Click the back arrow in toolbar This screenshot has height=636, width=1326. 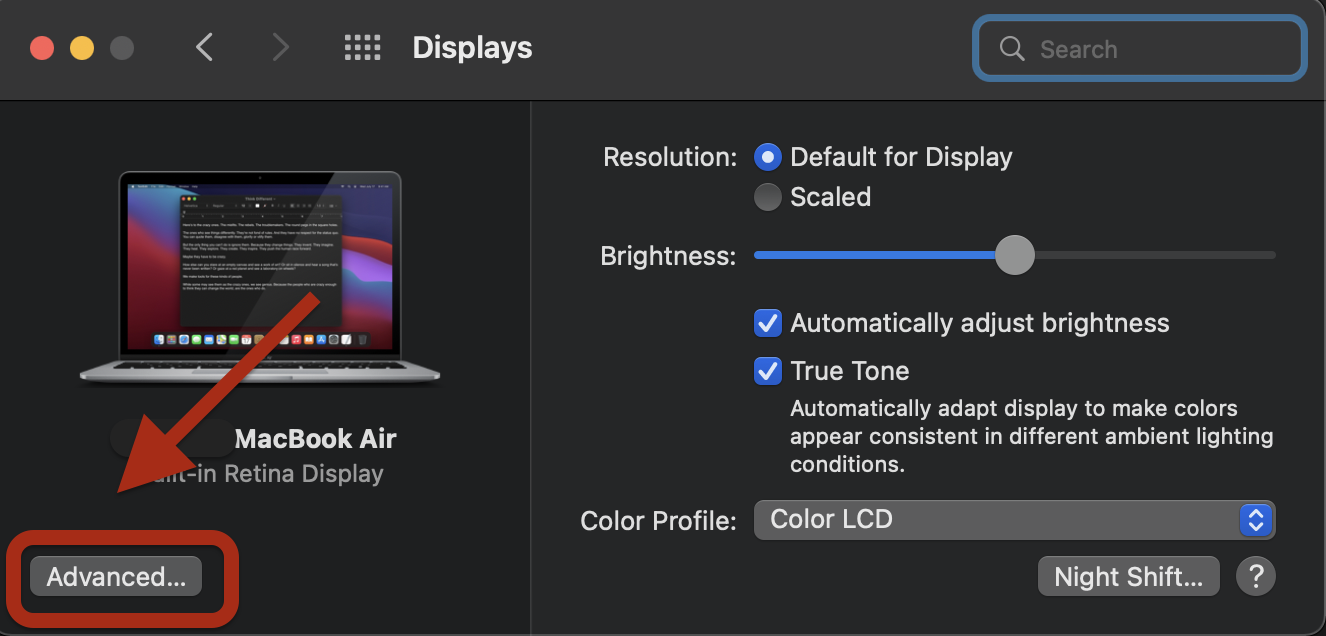coord(205,48)
